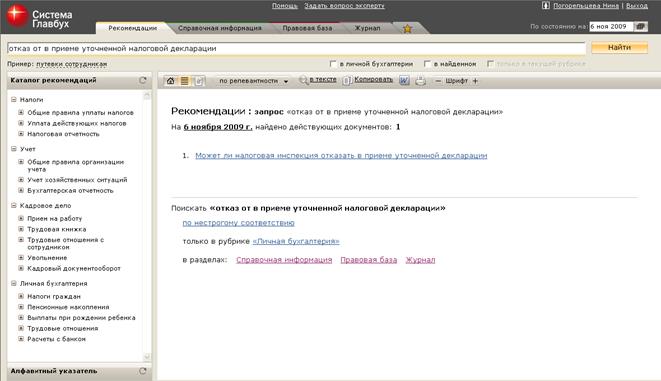The image size is (661, 381).
Task: Increase font size with plus button
Action: pos(475,81)
